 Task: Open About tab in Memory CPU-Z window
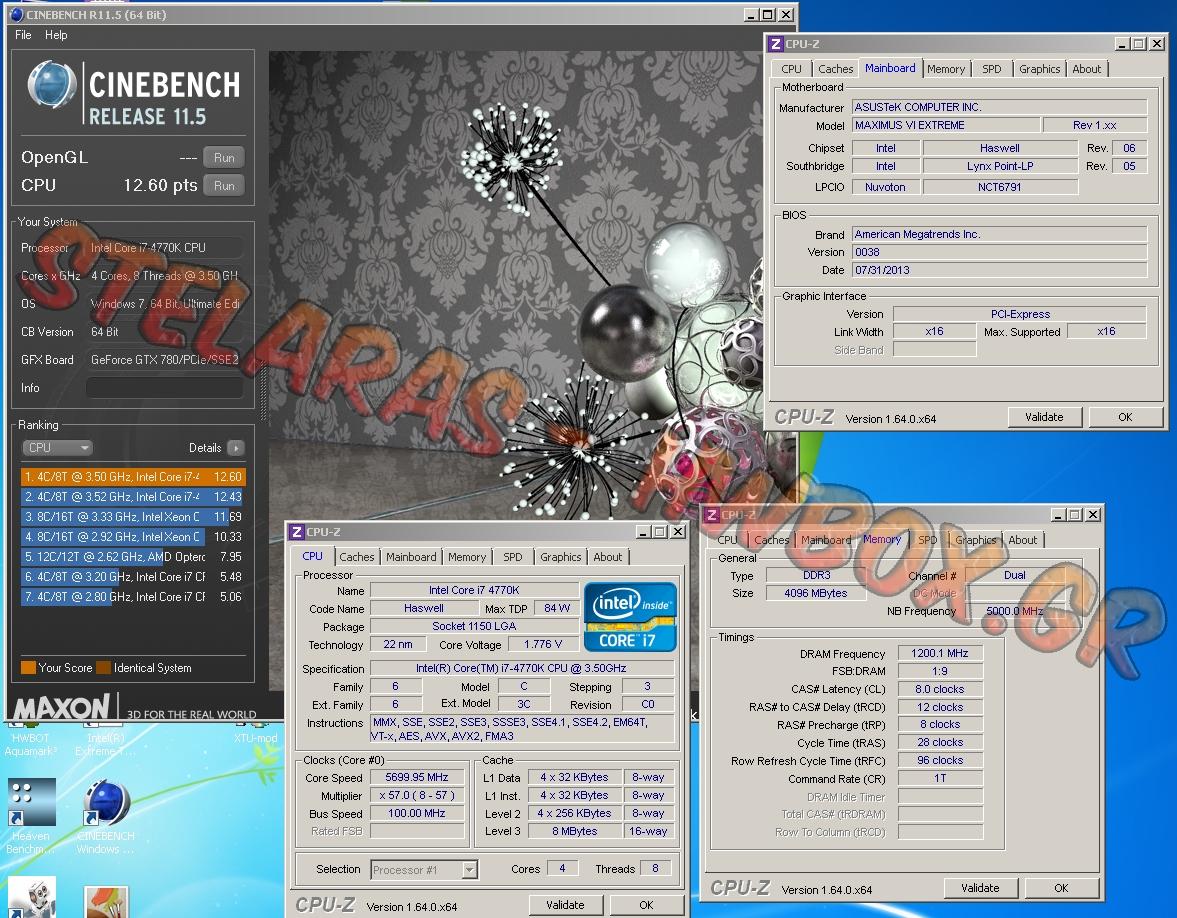[1022, 540]
